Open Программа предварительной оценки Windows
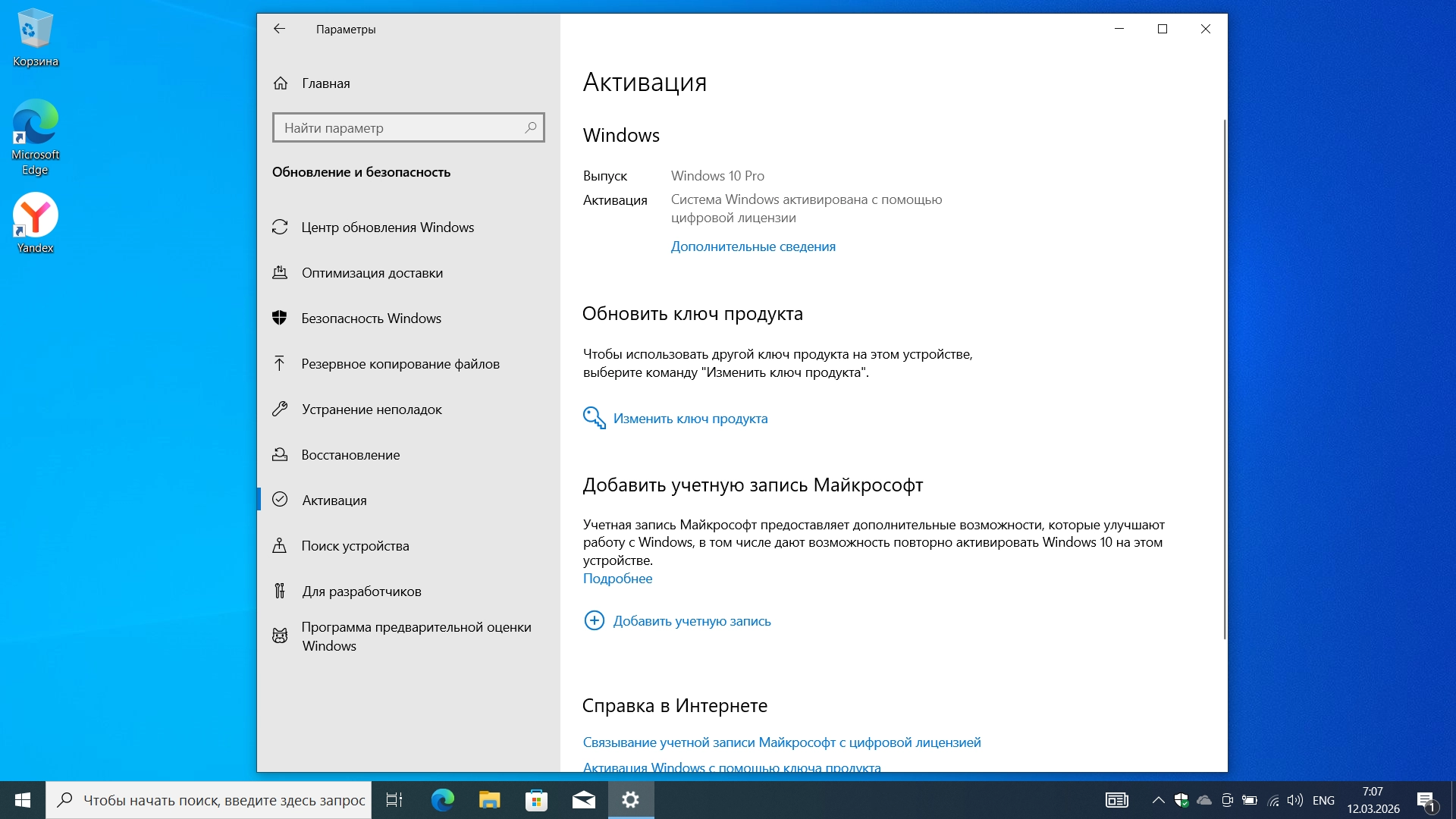Screen dimensions: 1456x819 point(416,636)
